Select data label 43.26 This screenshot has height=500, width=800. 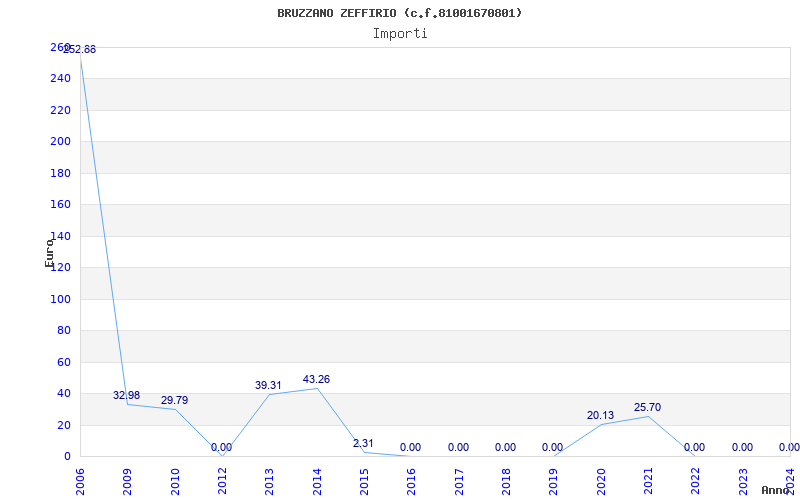pos(316,379)
